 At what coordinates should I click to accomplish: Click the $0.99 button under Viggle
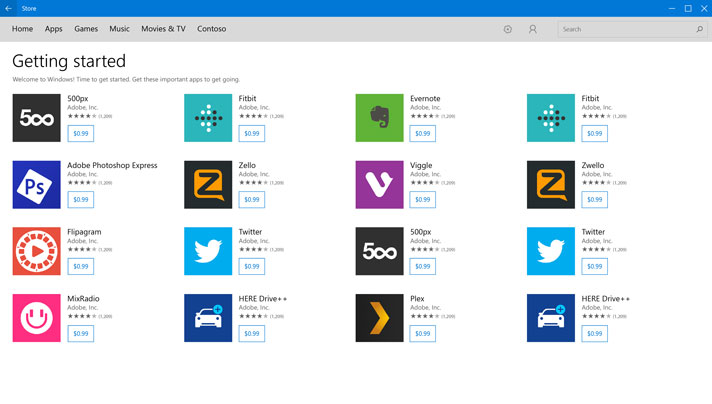tap(423, 200)
